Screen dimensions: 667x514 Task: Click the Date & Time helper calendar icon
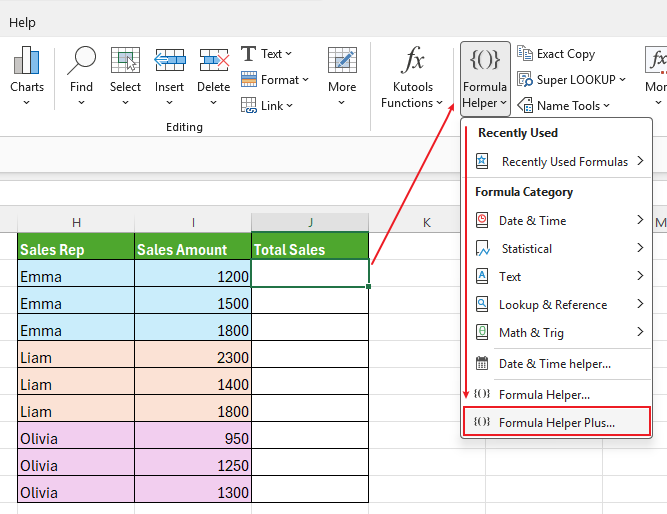pos(482,363)
